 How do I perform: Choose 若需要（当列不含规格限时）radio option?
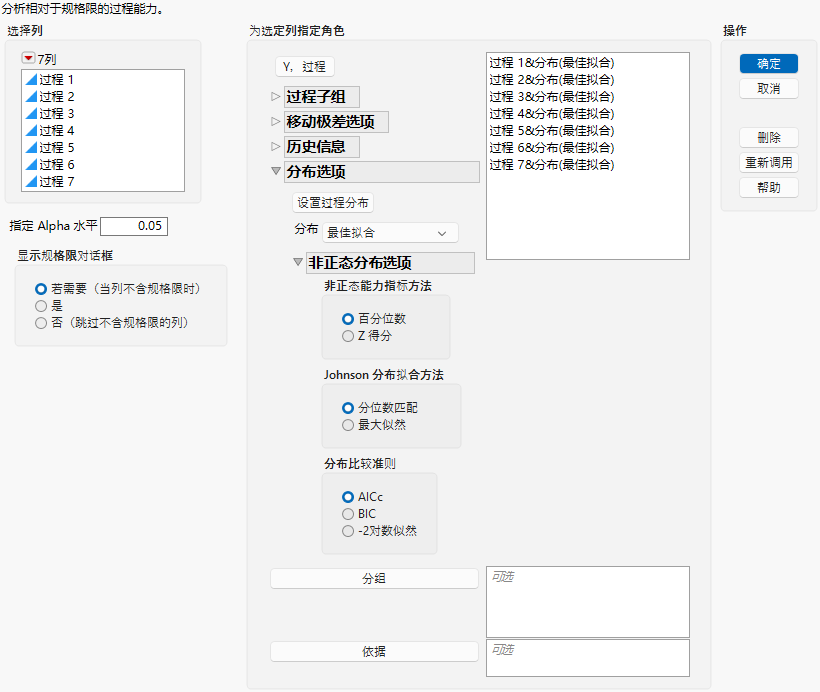pyautogui.click(x=41, y=289)
